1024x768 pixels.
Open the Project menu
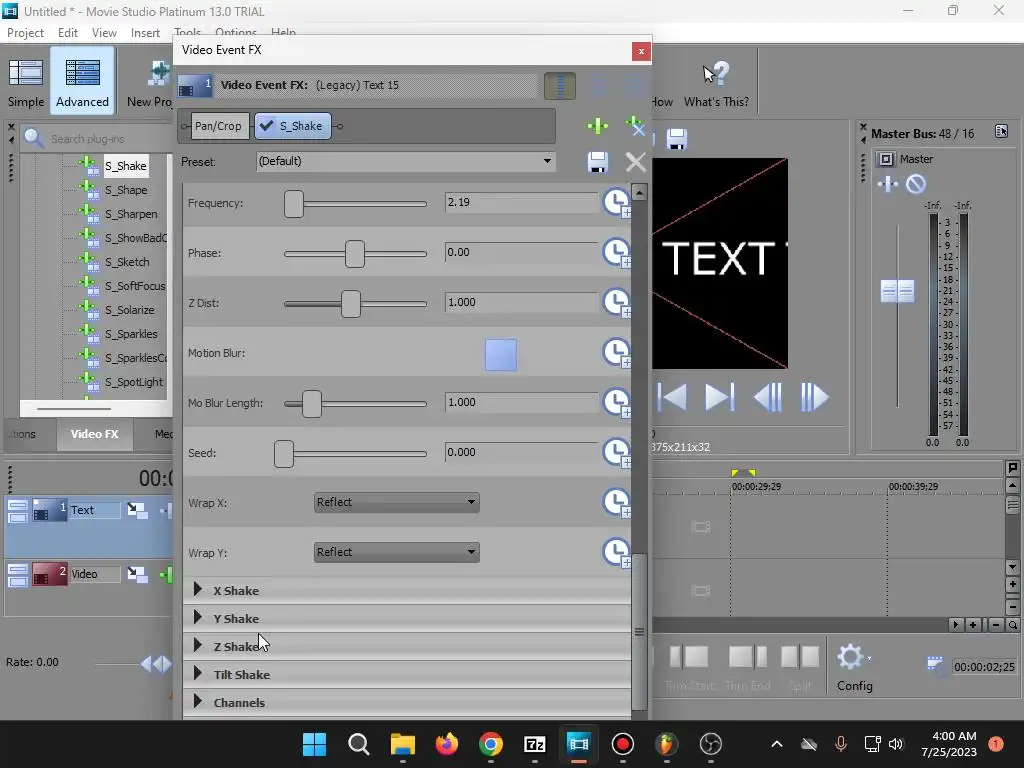25,33
